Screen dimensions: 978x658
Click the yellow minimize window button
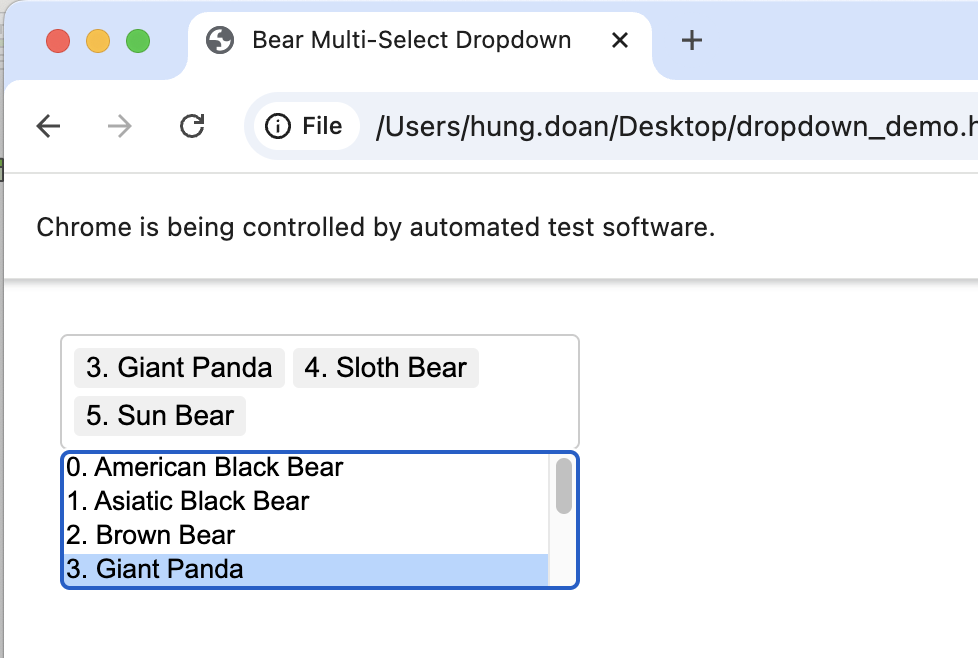point(98,41)
